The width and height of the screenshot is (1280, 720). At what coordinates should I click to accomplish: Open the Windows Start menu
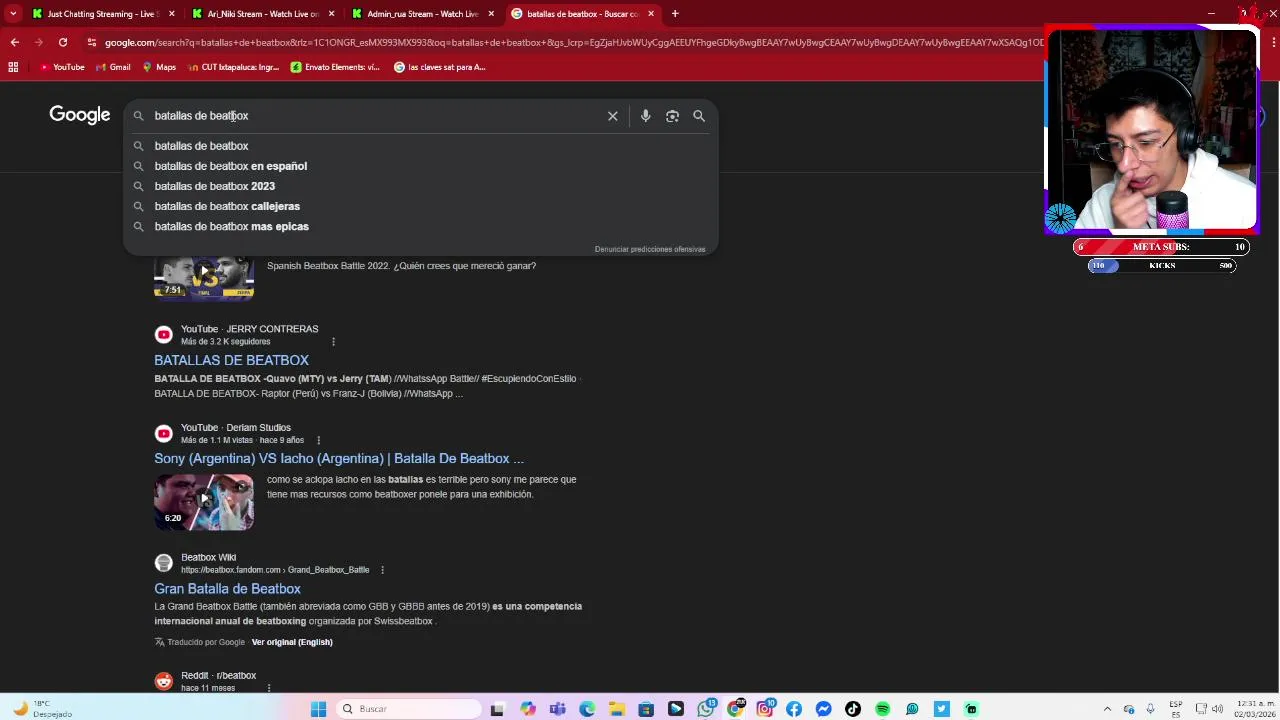pyautogui.click(x=318, y=709)
